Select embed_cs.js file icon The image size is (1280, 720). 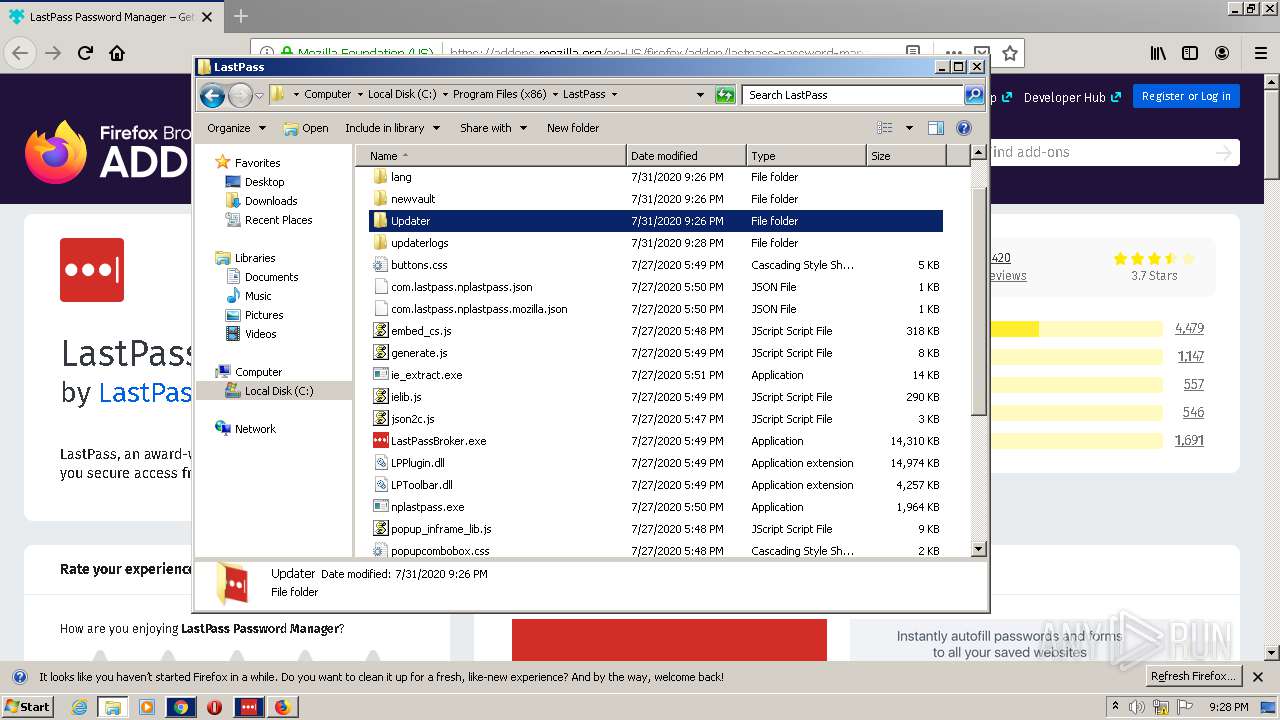380,331
